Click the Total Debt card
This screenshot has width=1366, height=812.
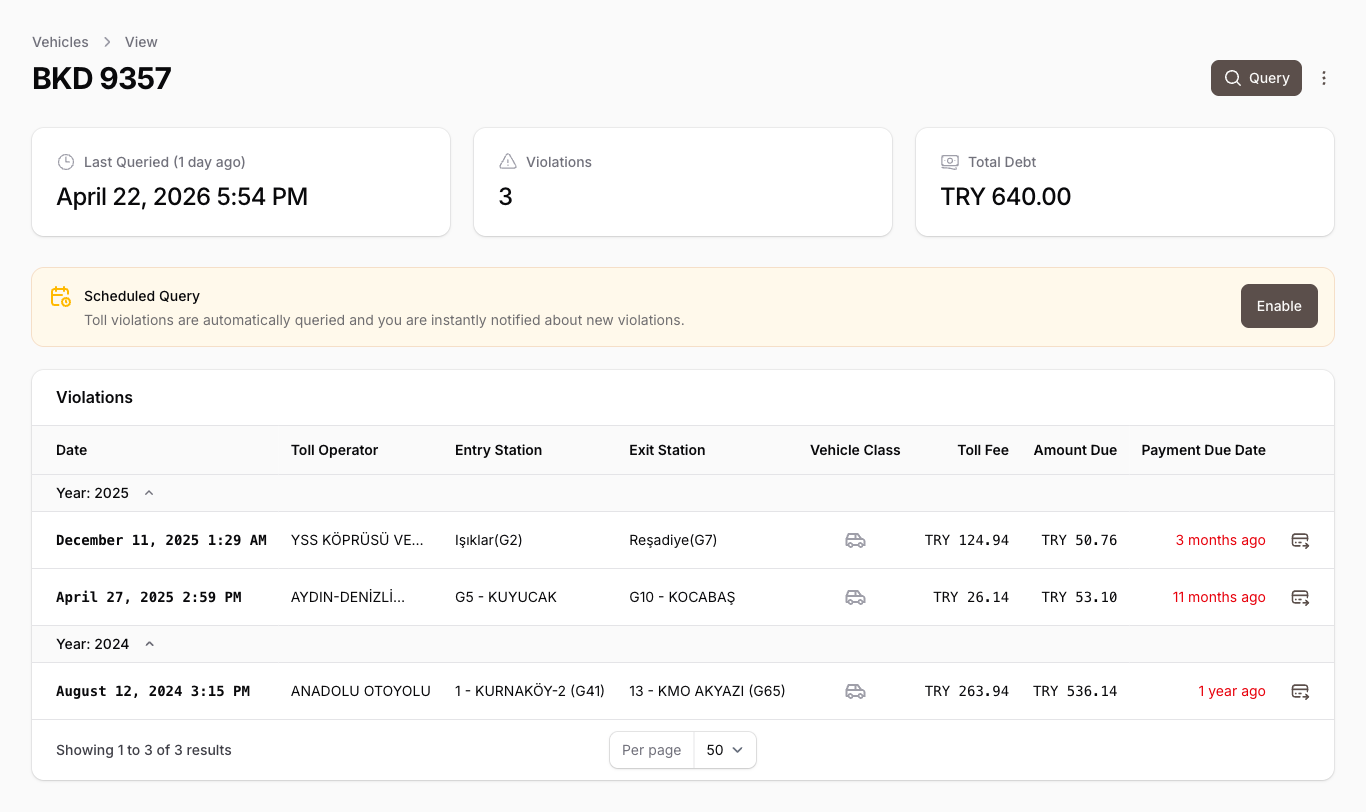[1124, 182]
